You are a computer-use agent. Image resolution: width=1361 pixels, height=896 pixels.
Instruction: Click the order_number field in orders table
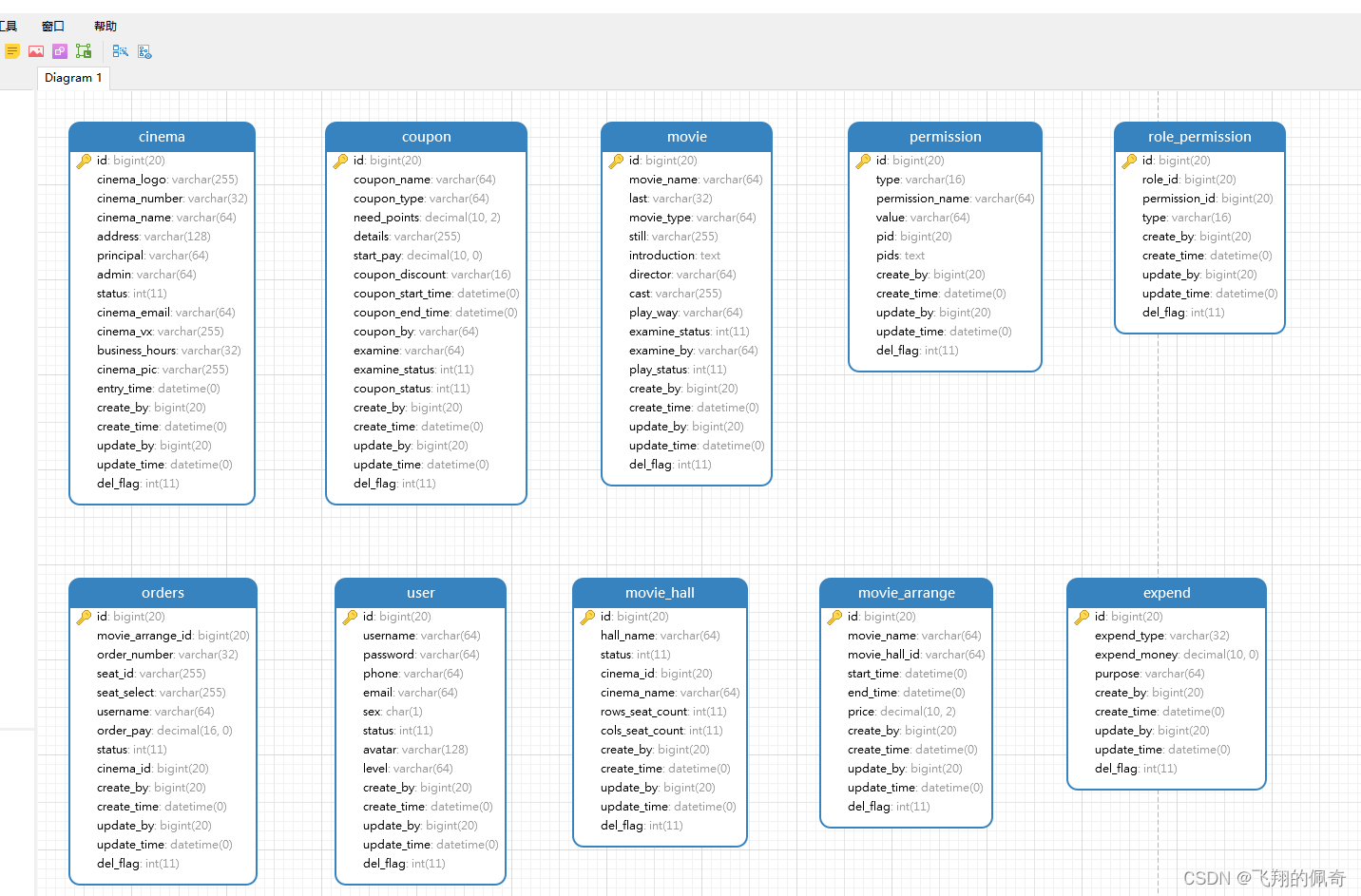click(167, 655)
